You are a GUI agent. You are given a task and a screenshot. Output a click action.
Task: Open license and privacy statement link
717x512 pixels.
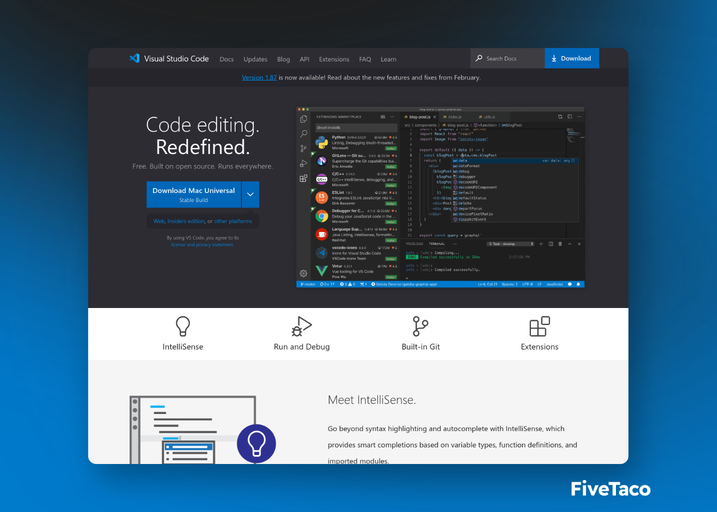(x=203, y=245)
